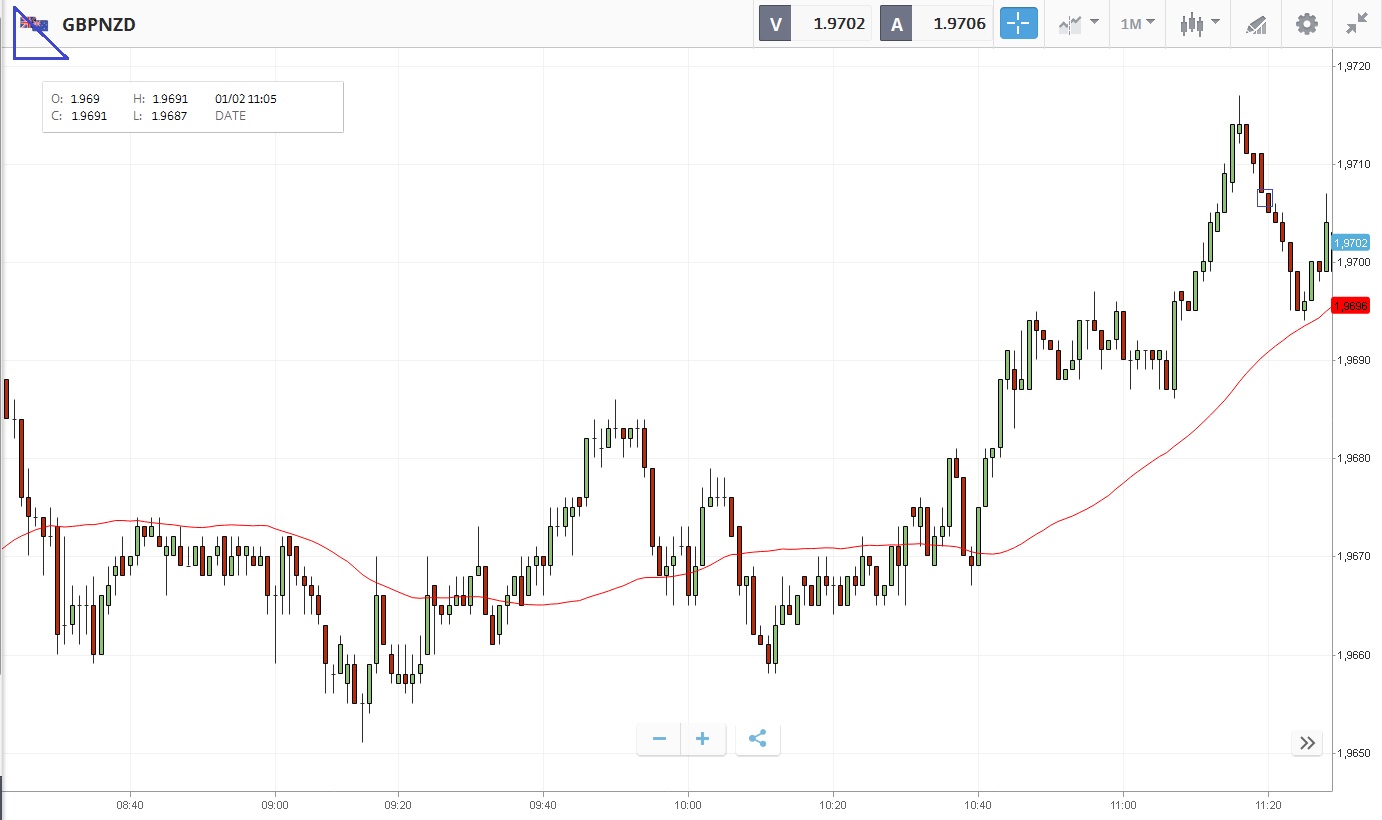Select the drawing tools pencil icon

1256,24
